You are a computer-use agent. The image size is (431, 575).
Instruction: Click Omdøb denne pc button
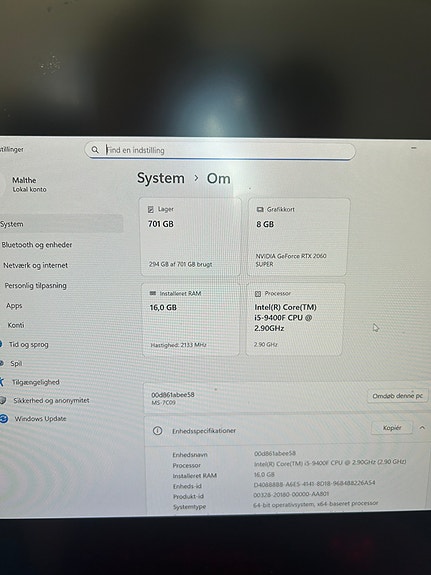pyautogui.click(x=398, y=396)
